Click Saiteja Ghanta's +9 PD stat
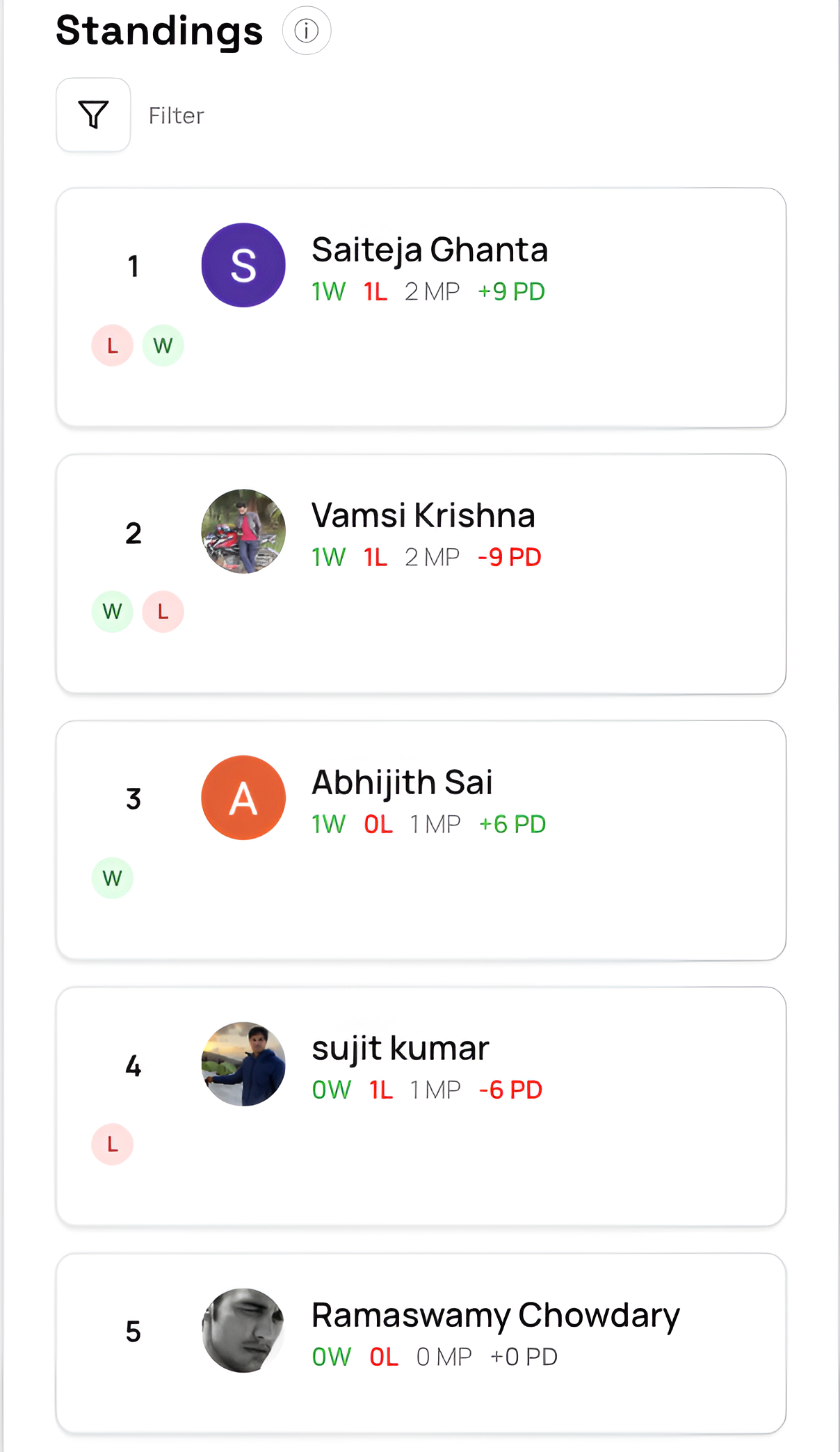The width and height of the screenshot is (840, 1452). 511,292
